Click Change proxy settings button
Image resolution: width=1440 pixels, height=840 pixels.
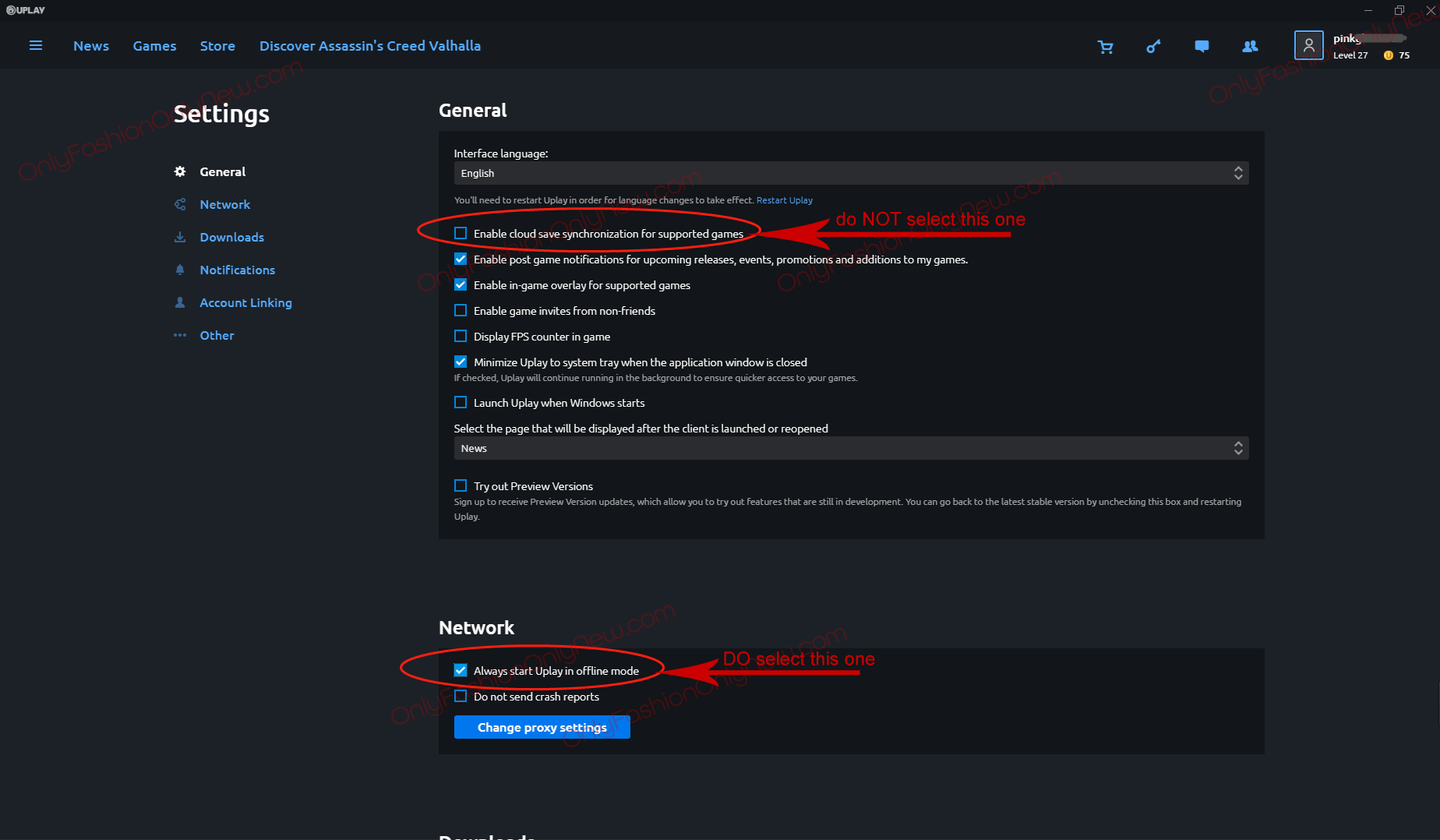(x=542, y=727)
